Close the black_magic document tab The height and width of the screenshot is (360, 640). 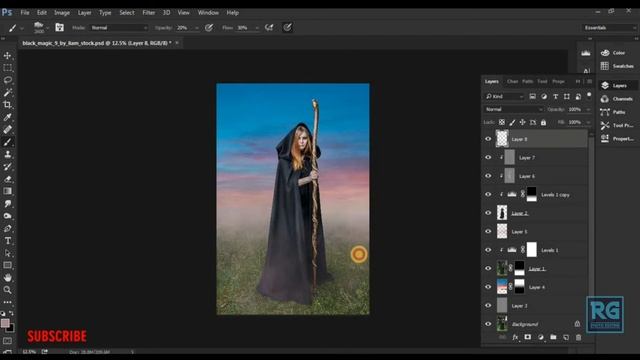coord(177,42)
